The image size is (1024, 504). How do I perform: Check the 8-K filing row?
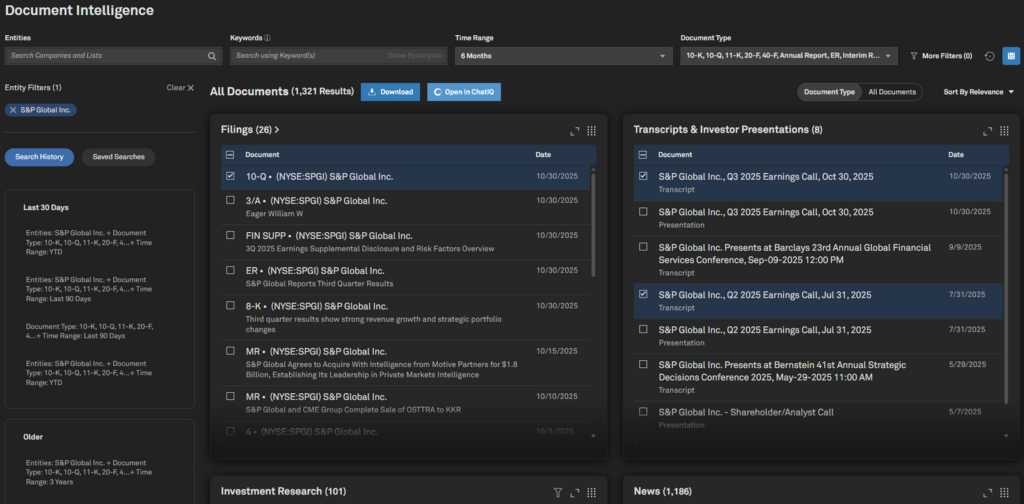230,305
